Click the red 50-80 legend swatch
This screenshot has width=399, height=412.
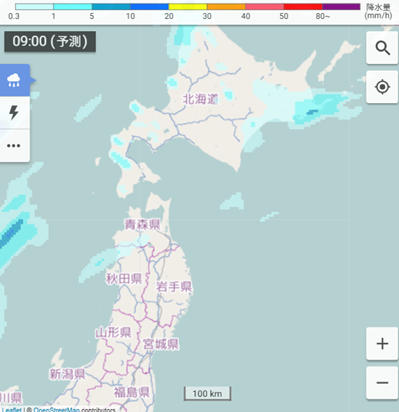(303, 7)
